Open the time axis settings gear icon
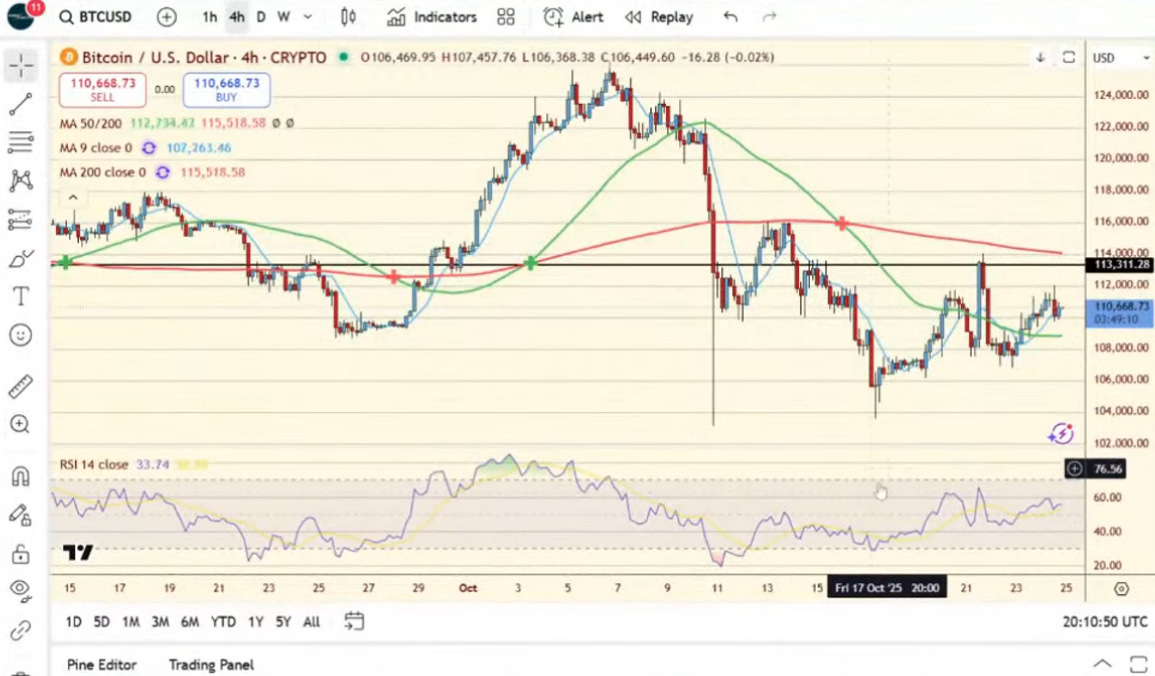The height and width of the screenshot is (676, 1155). (1121, 588)
